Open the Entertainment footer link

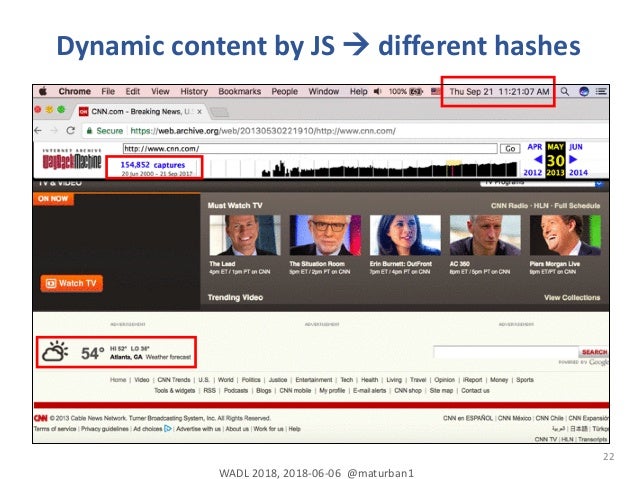point(314,380)
